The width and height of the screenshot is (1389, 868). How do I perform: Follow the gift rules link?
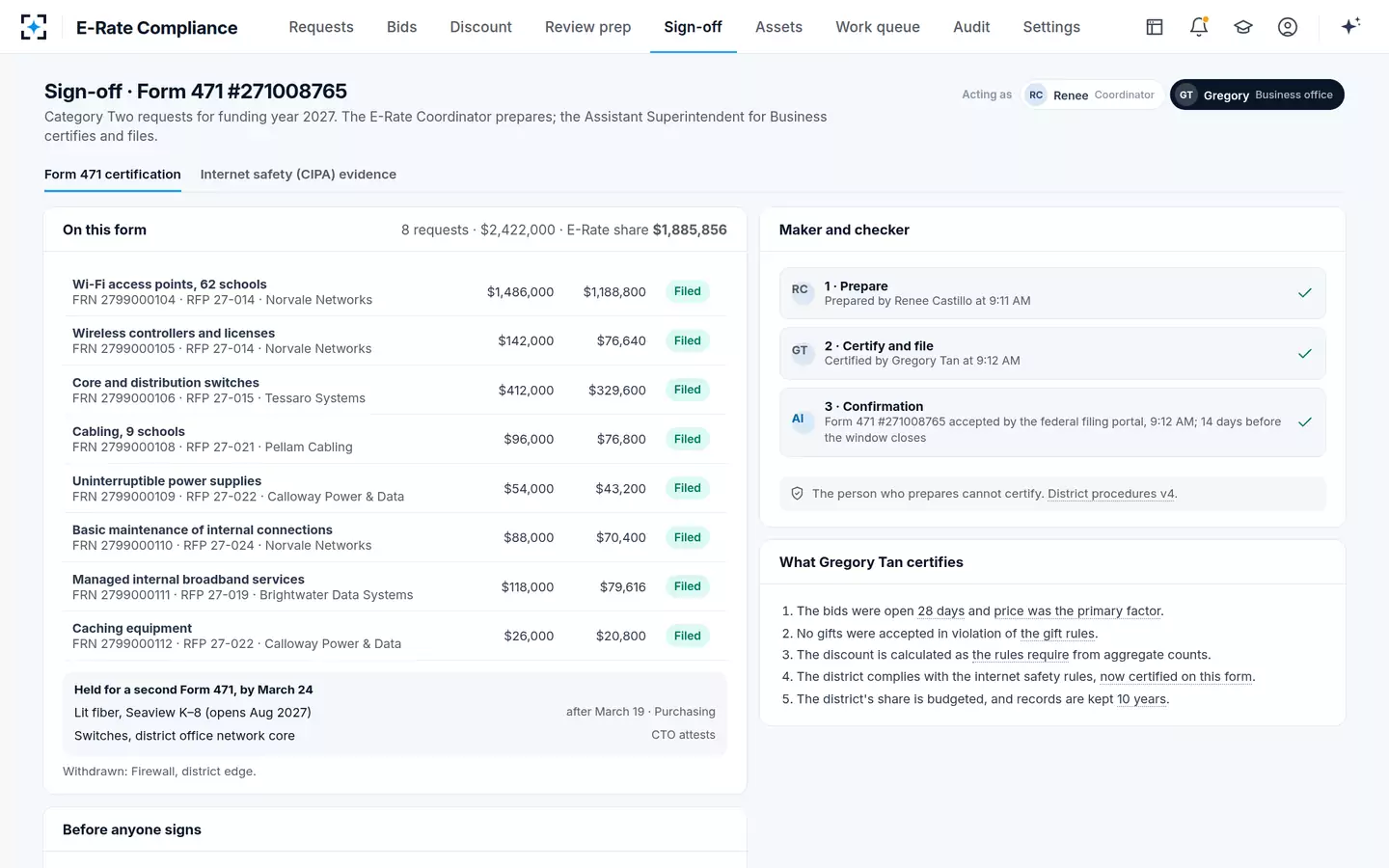pos(1057,634)
